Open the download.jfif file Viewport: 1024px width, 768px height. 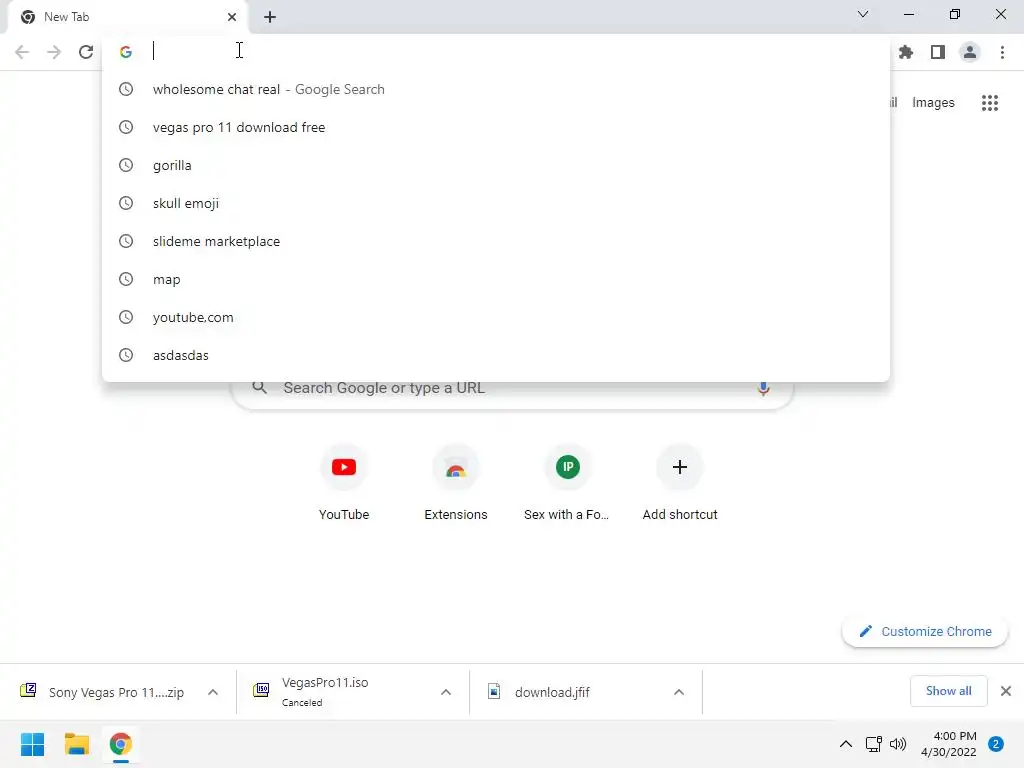click(539, 692)
